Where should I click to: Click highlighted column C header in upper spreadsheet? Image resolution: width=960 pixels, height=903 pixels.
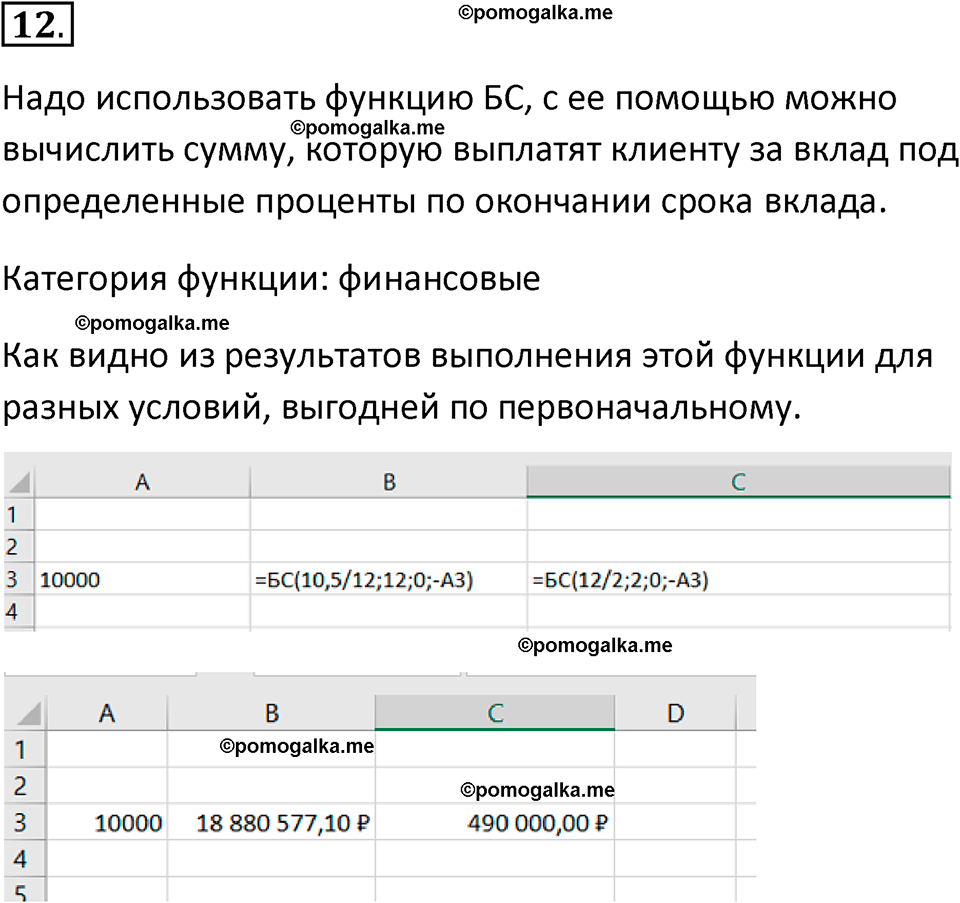pos(738,482)
